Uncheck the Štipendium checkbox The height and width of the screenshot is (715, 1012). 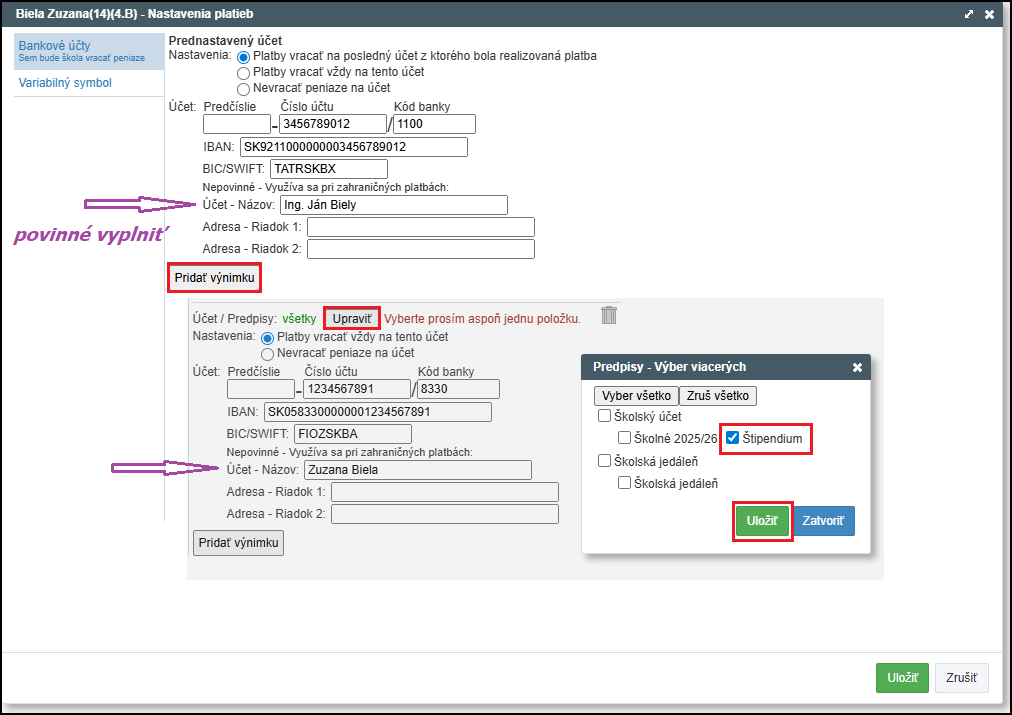click(733, 438)
